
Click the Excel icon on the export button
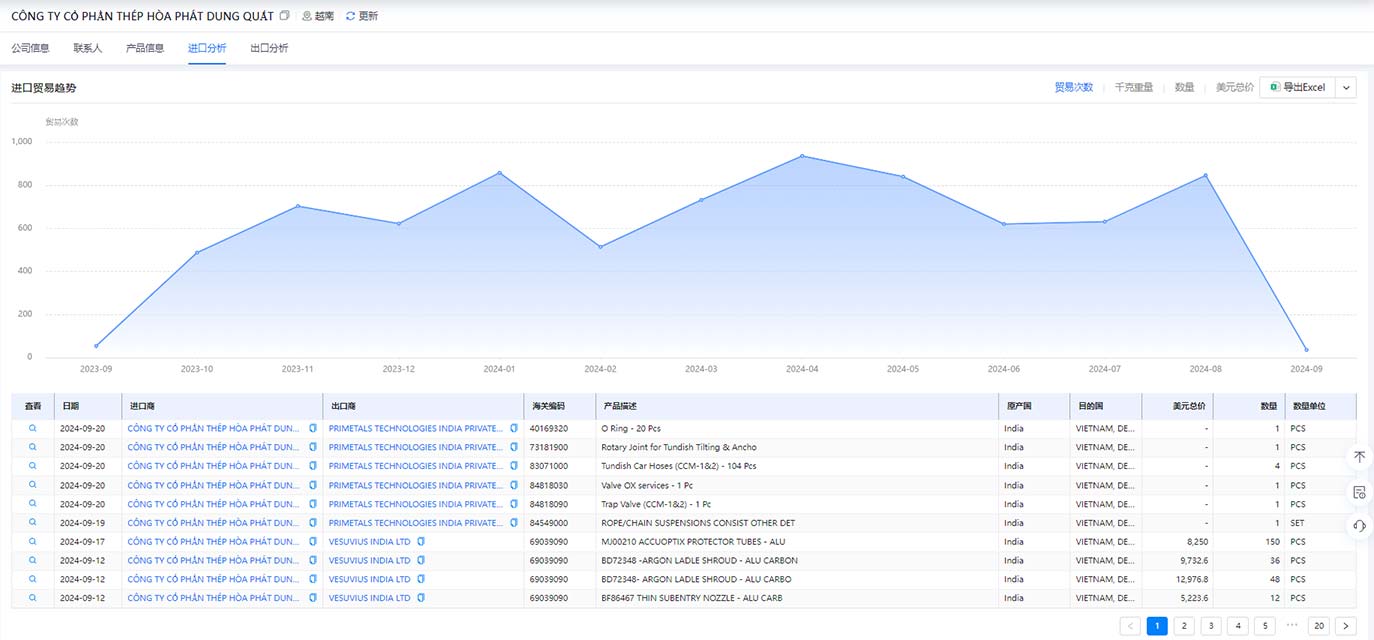pos(1274,87)
